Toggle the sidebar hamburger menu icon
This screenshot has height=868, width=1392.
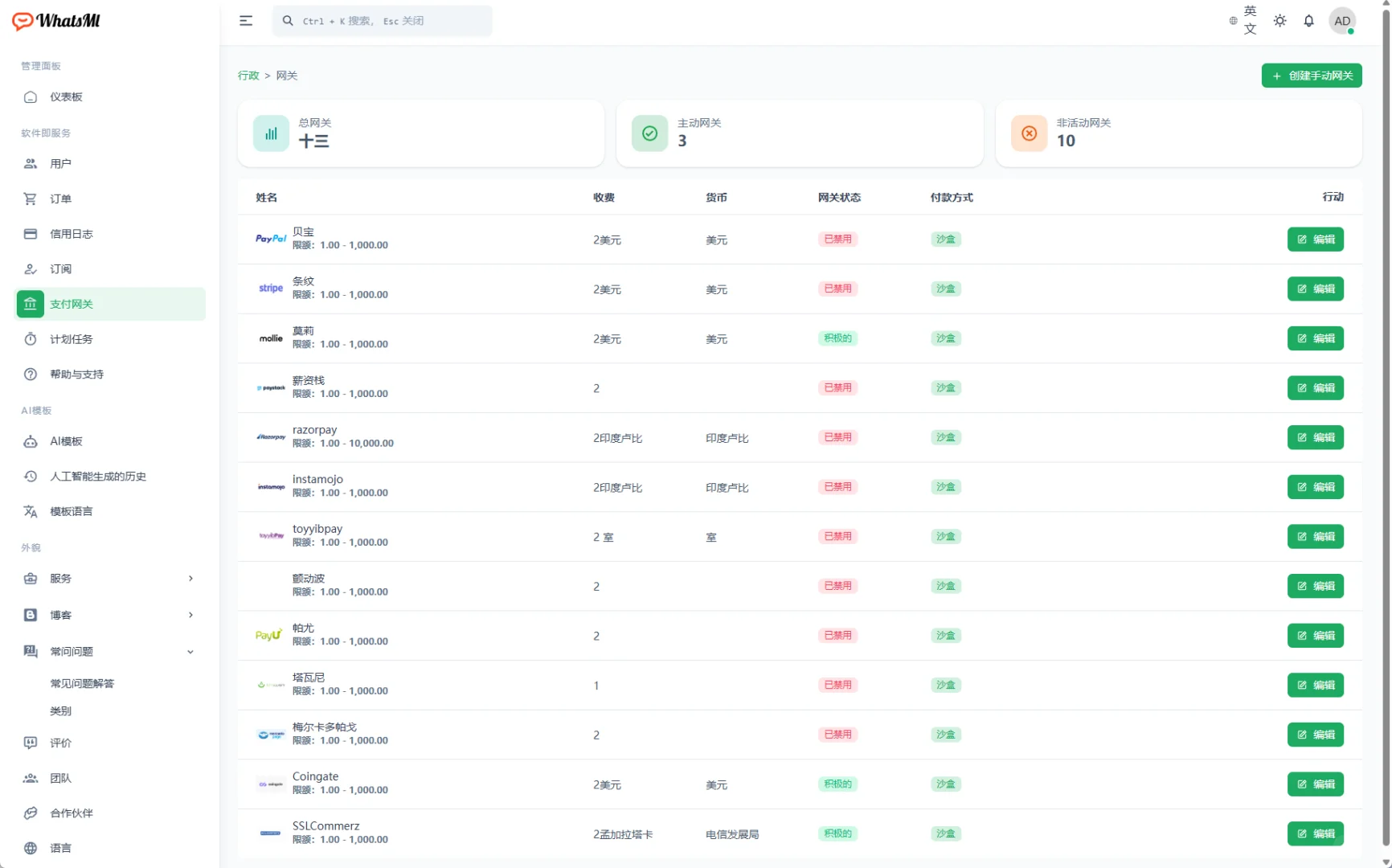point(246,21)
